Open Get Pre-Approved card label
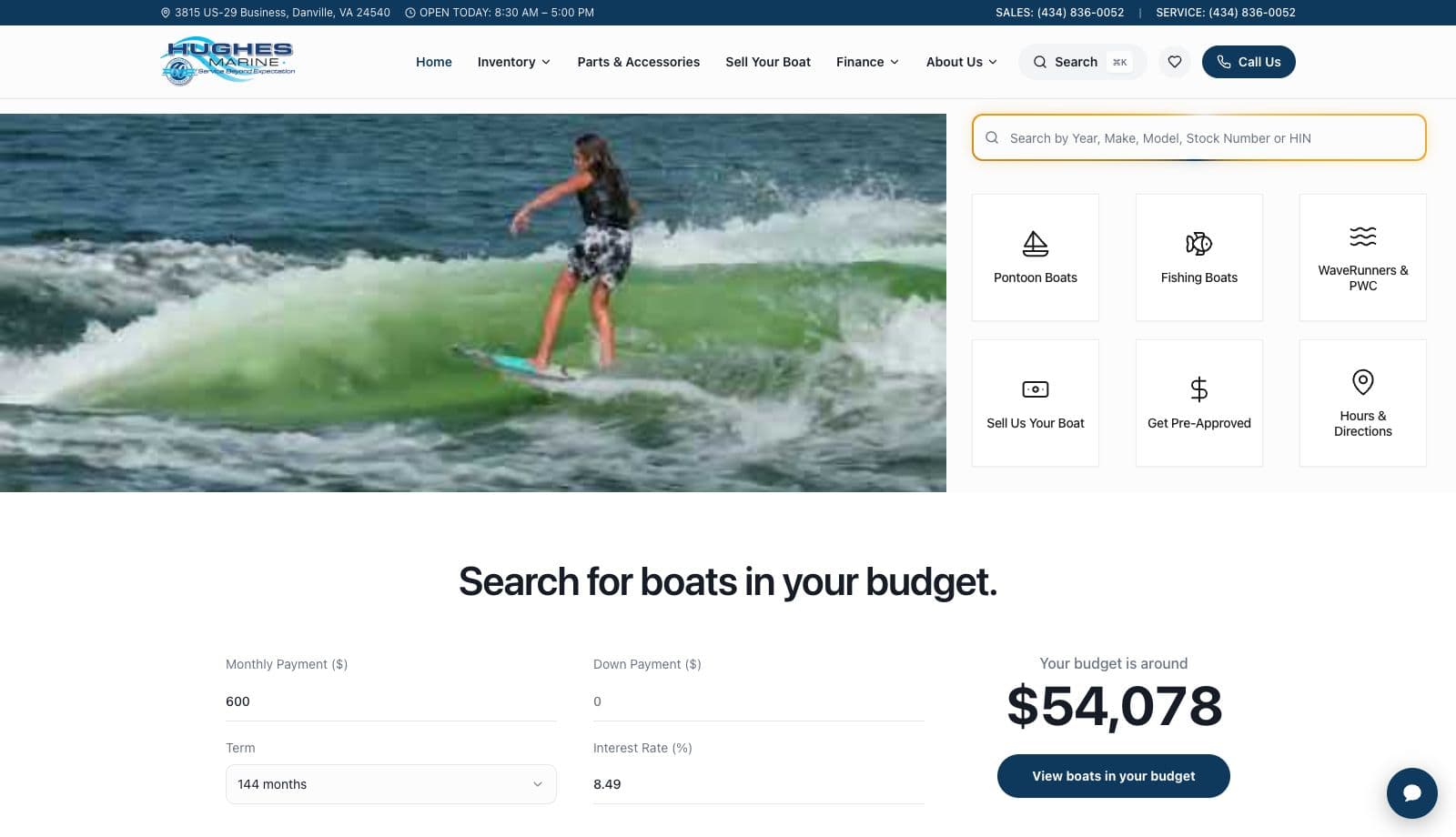1456x837 pixels. [1199, 423]
